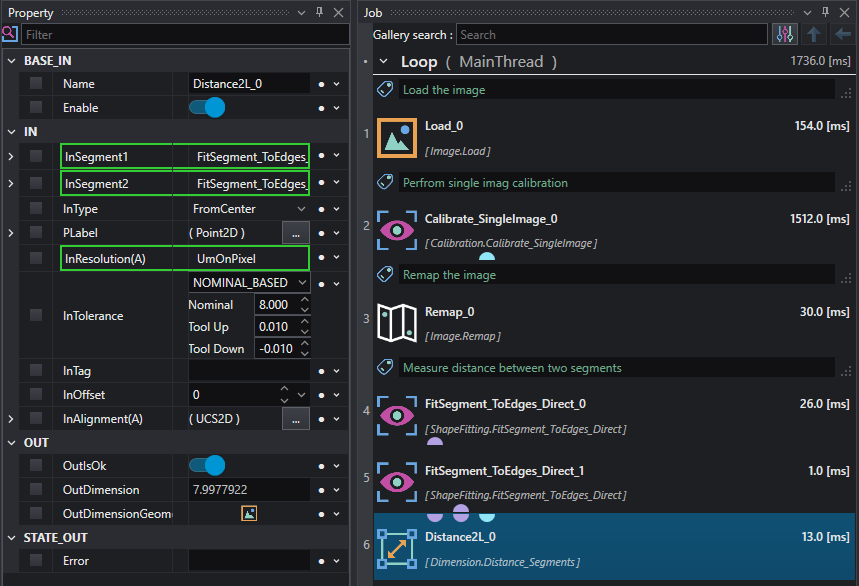Image resolution: width=859 pixels, height=586 pixels.
Task: Click the Distance2L_0 dimension icon
Action: (x=396, y=549)
